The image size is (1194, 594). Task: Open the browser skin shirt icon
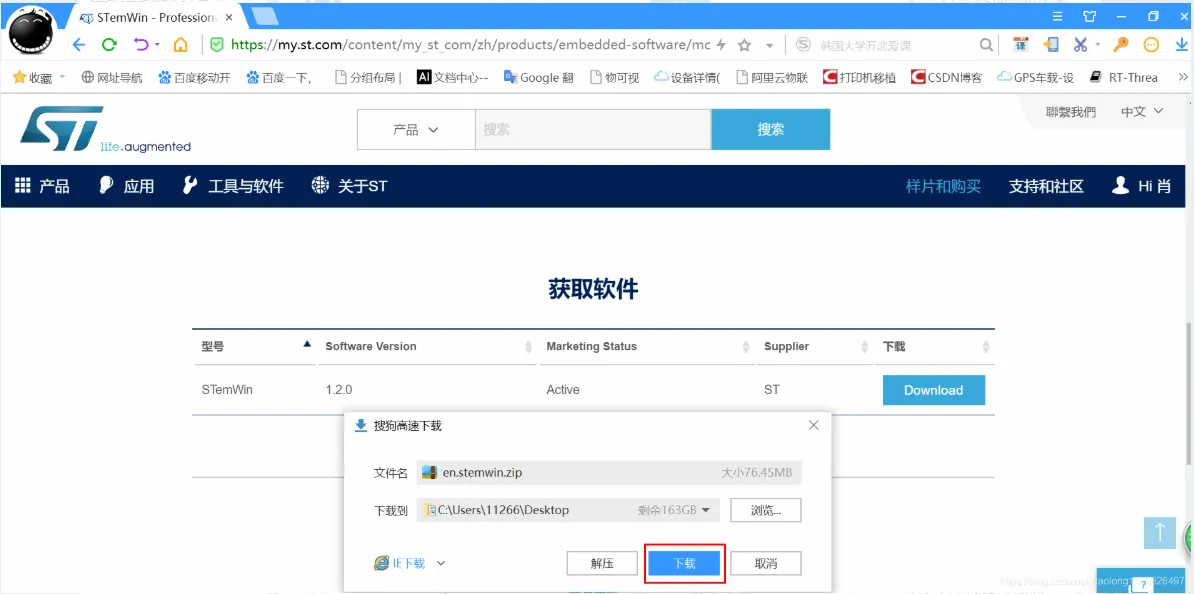tap(1089, 16)
